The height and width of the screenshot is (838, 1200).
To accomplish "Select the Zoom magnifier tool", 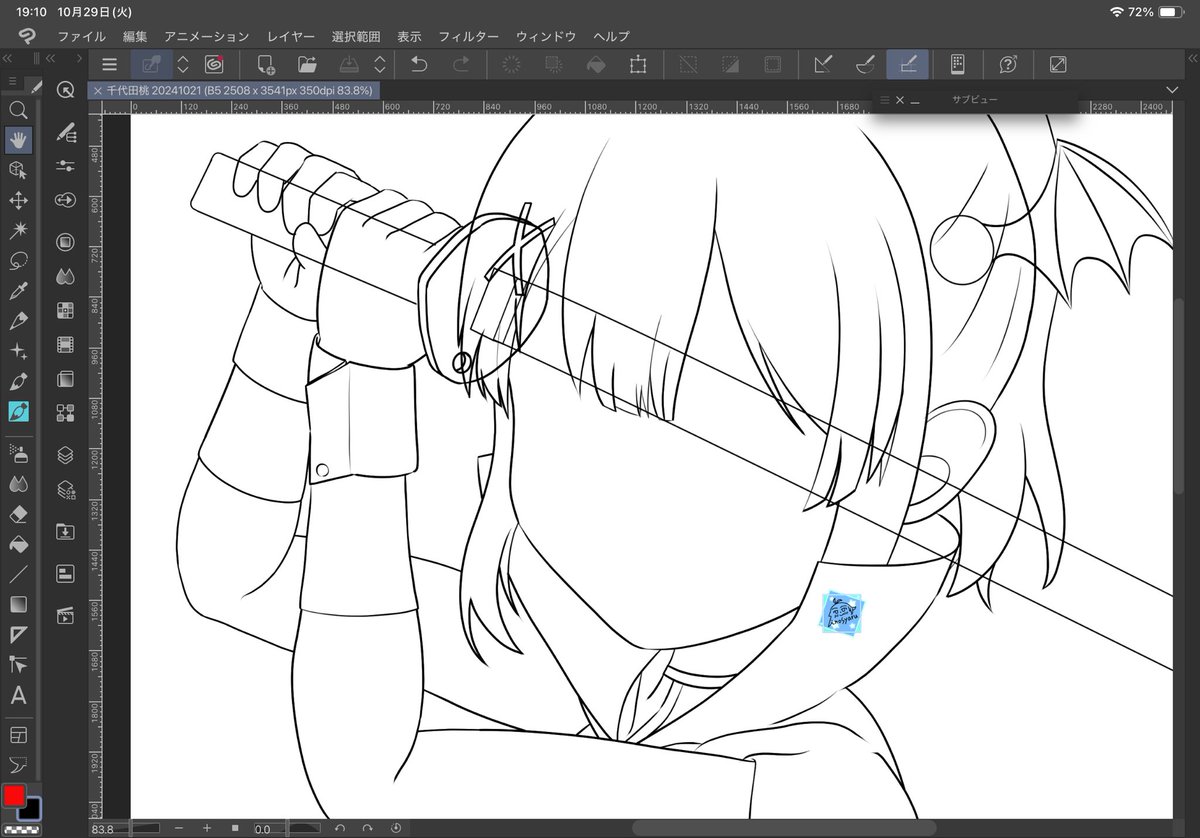I will click(17, 110).
